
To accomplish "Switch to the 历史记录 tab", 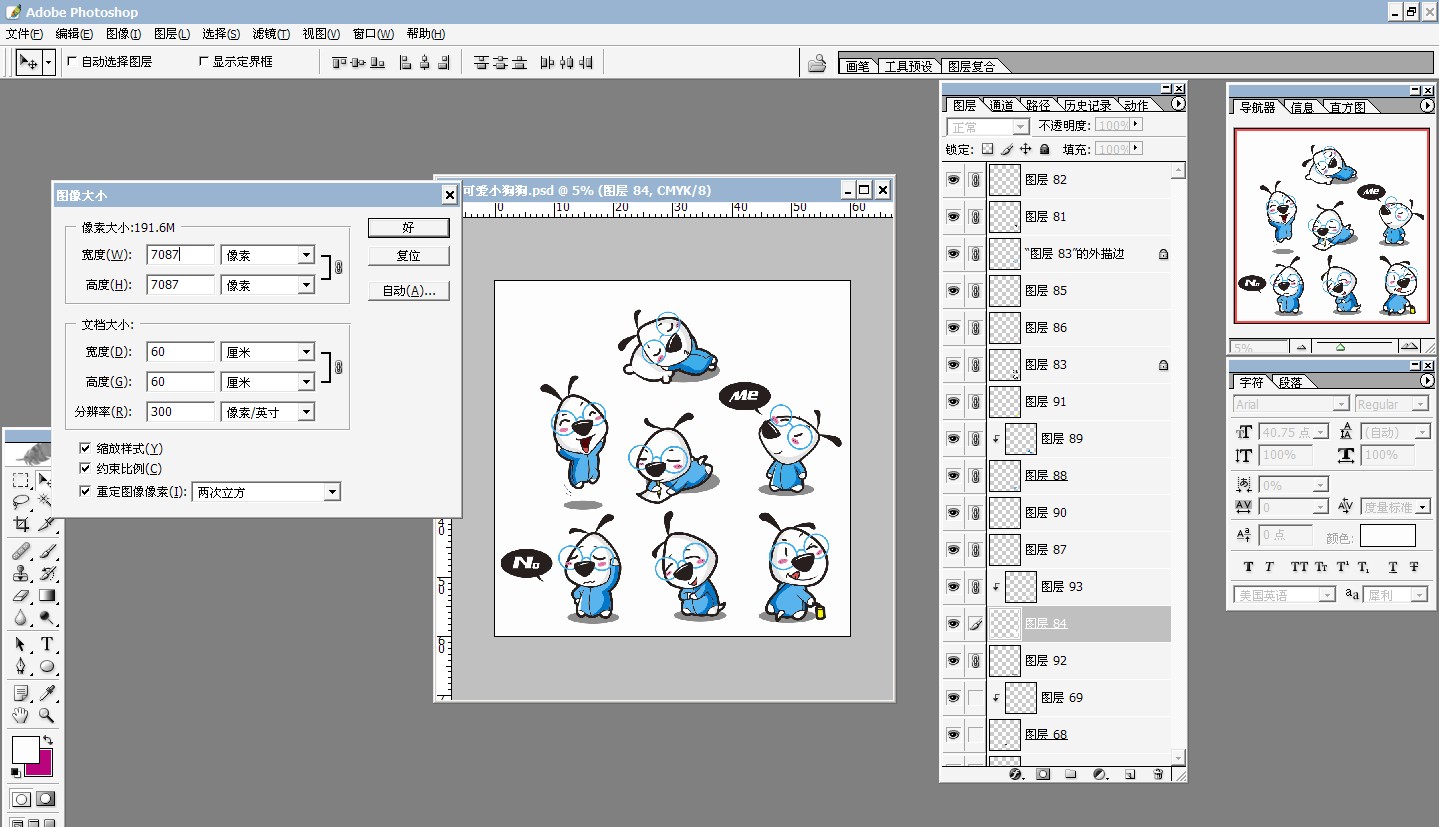I will click(x=1087, y=105).
